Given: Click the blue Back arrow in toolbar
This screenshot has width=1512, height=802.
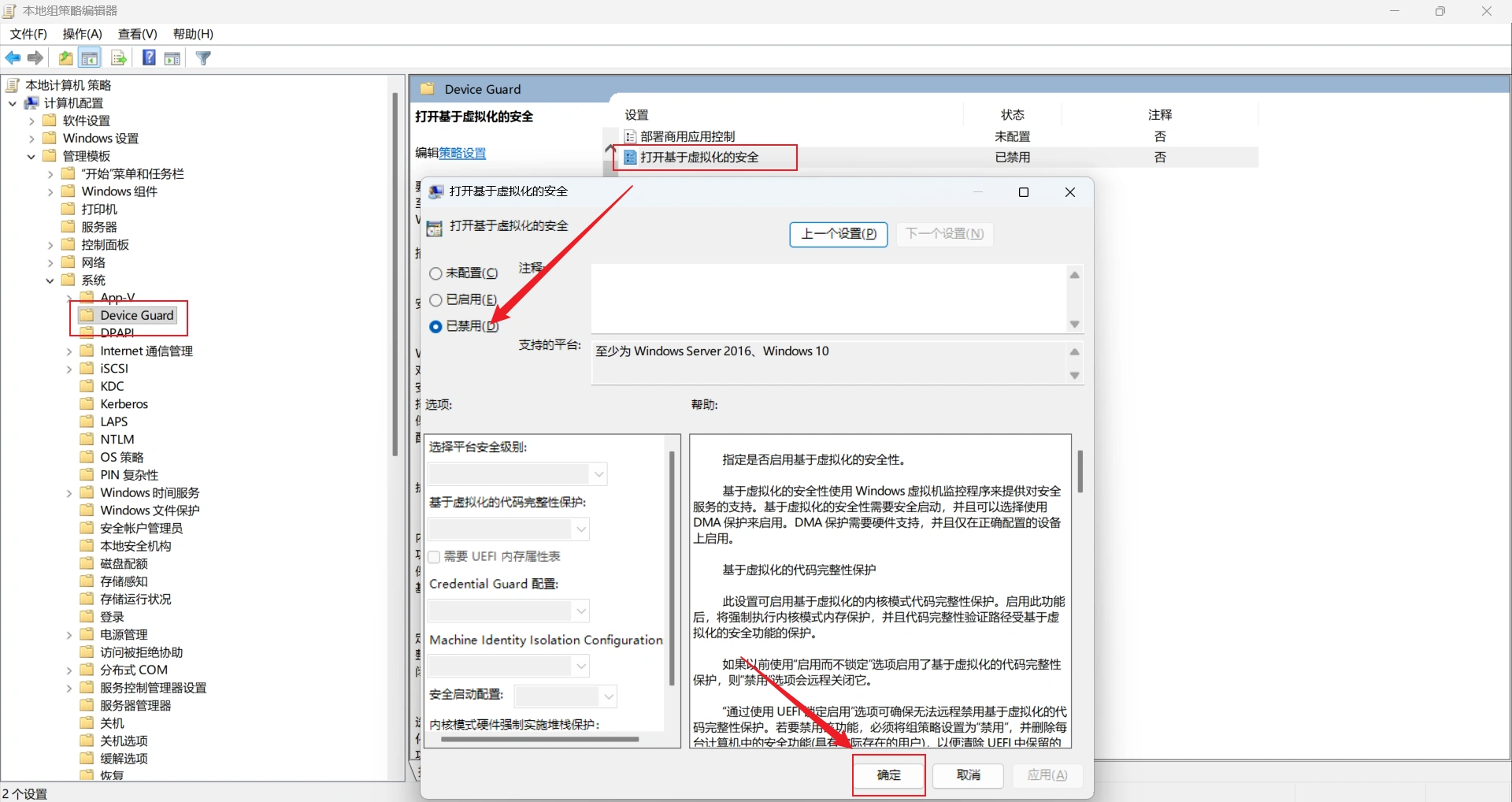Looking at the screenshot, I should pos(13,58).
